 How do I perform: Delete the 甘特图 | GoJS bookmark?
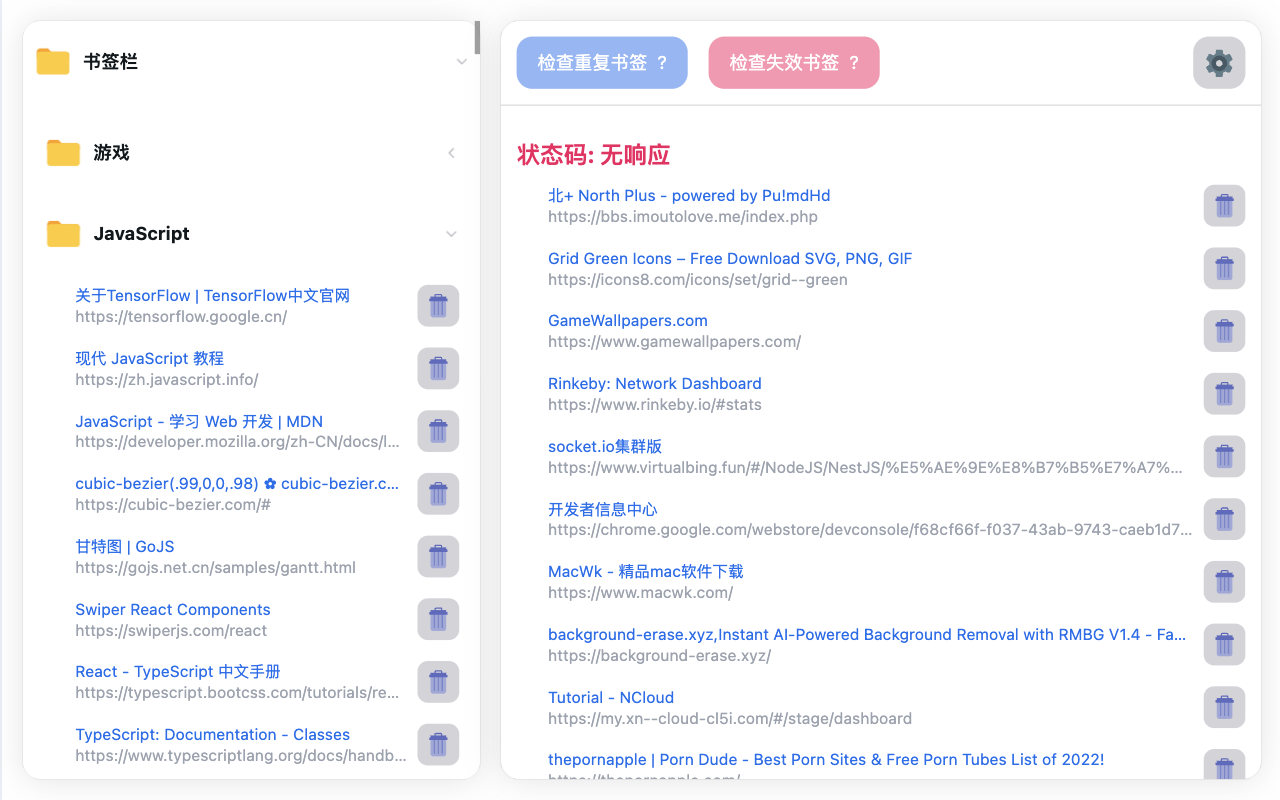(x=438, y=556)
